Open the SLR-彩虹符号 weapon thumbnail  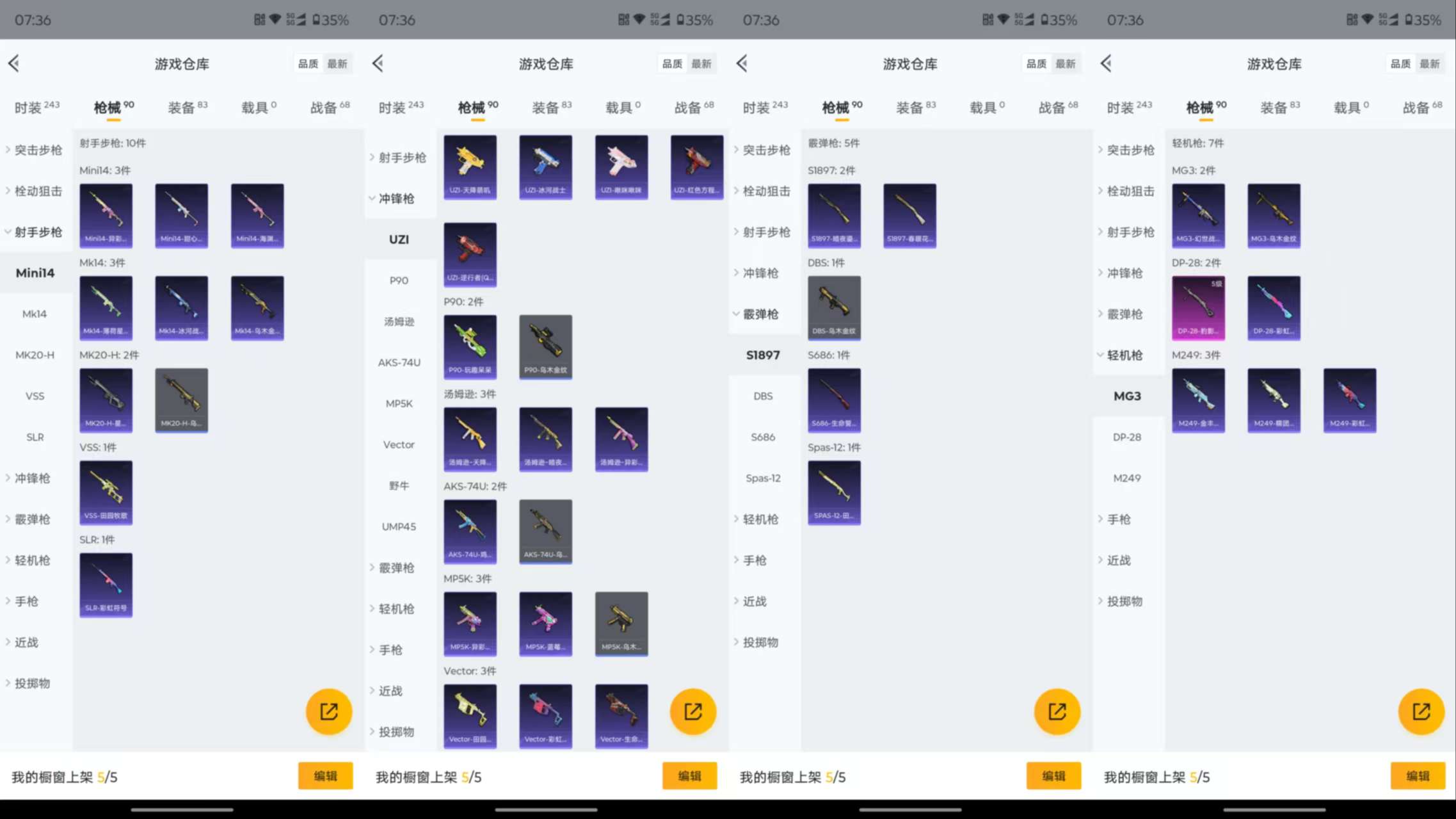106,584
